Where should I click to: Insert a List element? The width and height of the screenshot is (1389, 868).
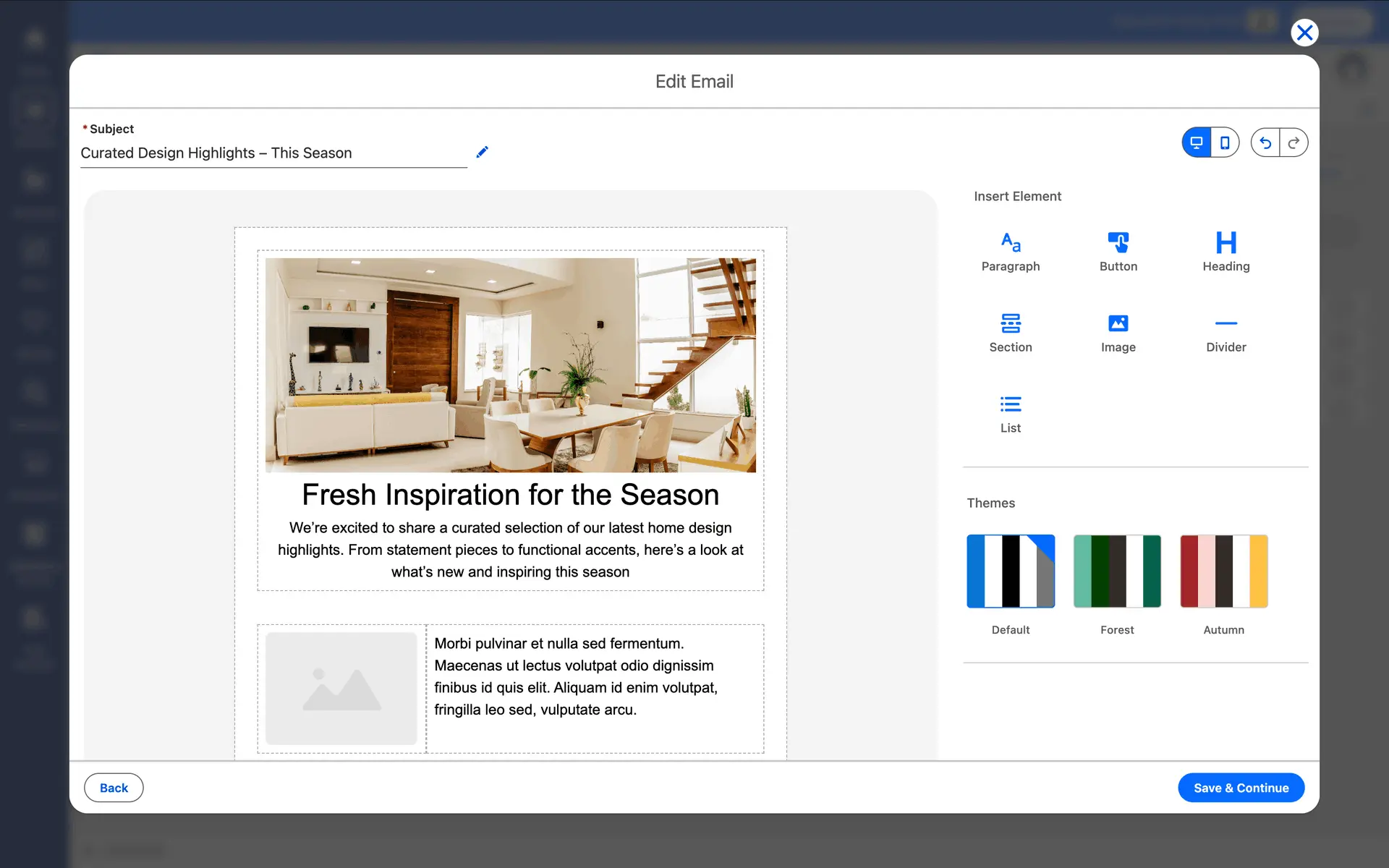pos(1010,413)
